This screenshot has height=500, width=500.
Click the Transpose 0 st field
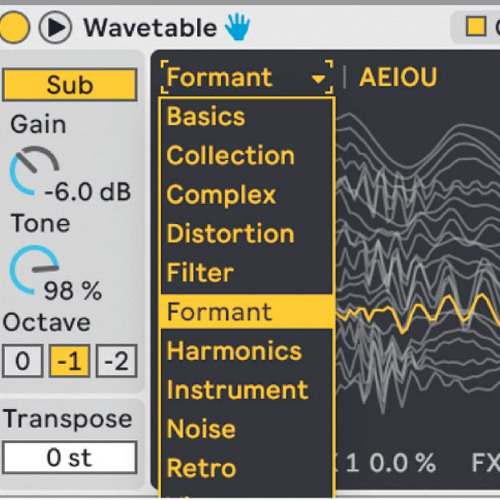pyautogui.click(x=70, y=457)
